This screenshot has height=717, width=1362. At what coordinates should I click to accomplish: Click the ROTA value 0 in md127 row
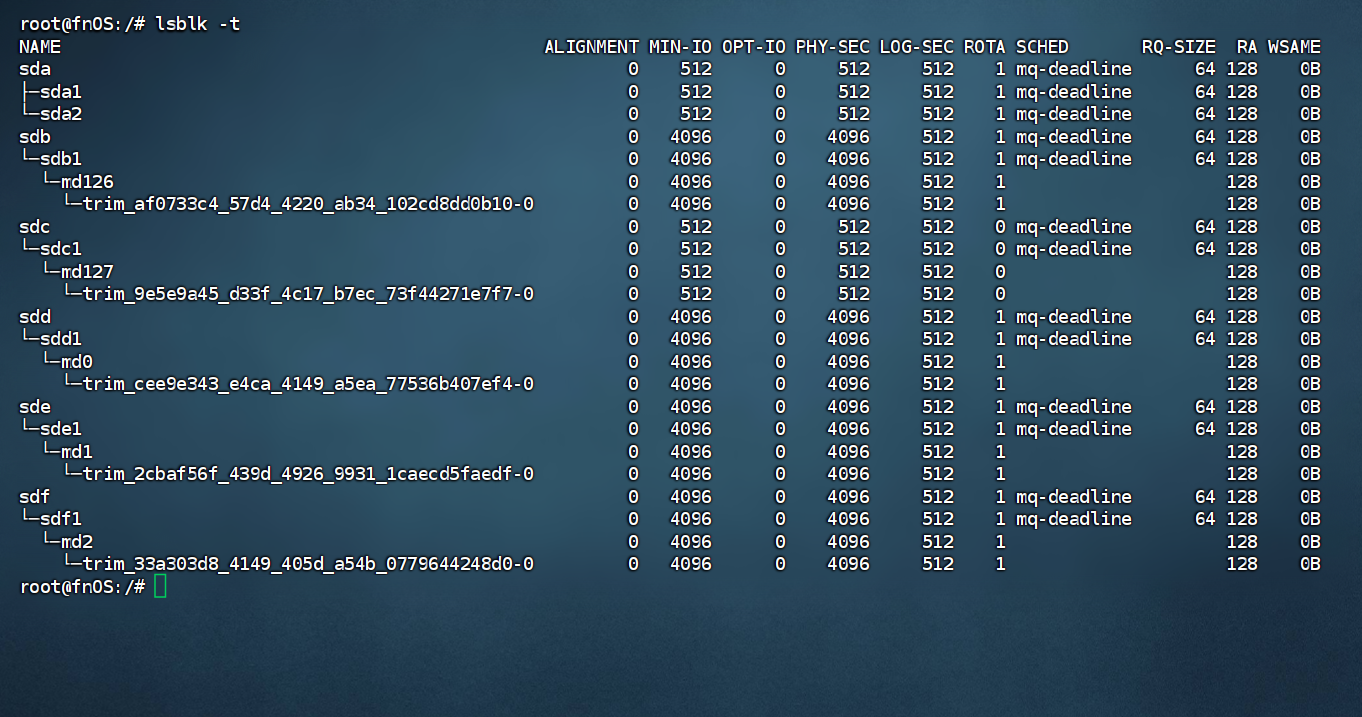[x=1000, y=272]
